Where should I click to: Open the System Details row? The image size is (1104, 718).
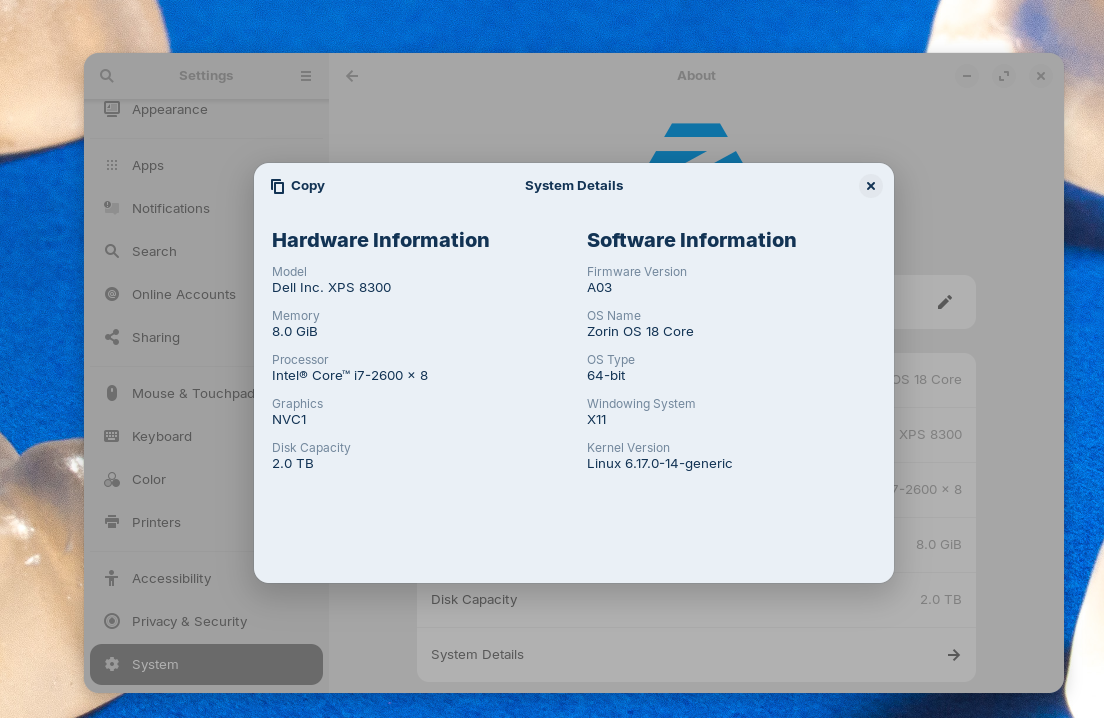pyautogui.click(x=696, y=655)
